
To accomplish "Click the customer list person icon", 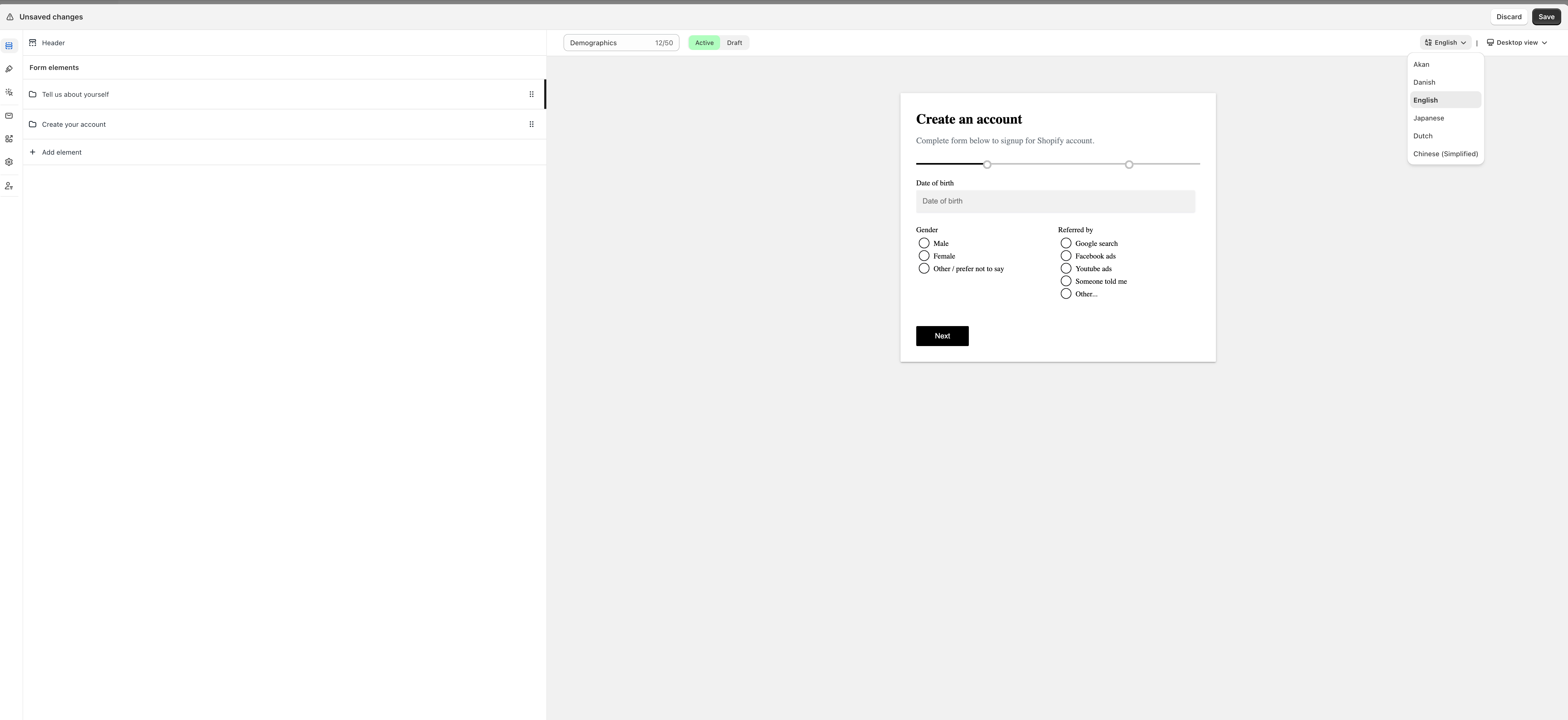I will [x=9, y=186].
